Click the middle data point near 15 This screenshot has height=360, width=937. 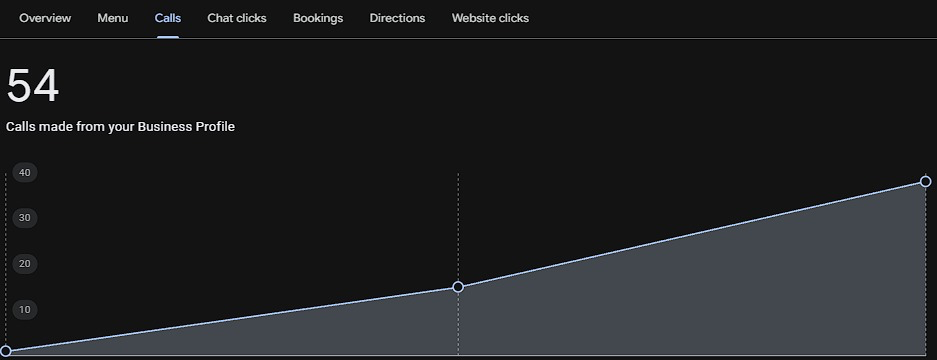pos(458,287)
